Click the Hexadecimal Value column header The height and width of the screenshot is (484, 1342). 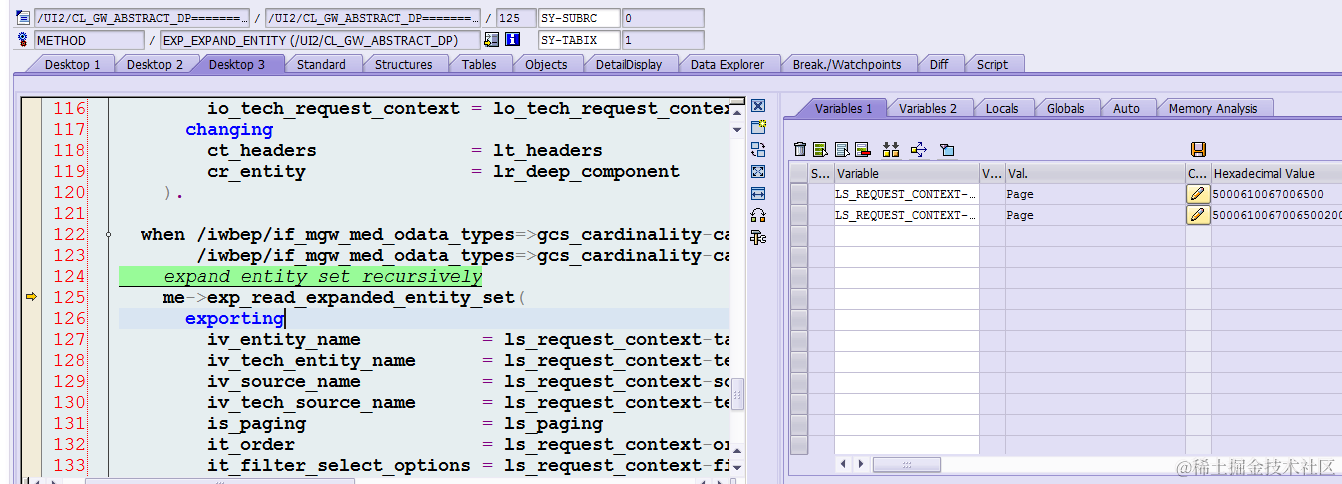1276,173
